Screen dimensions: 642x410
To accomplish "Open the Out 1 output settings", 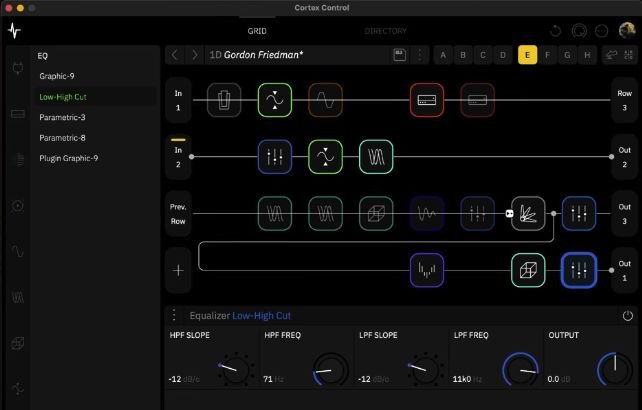I will point(624,270).
